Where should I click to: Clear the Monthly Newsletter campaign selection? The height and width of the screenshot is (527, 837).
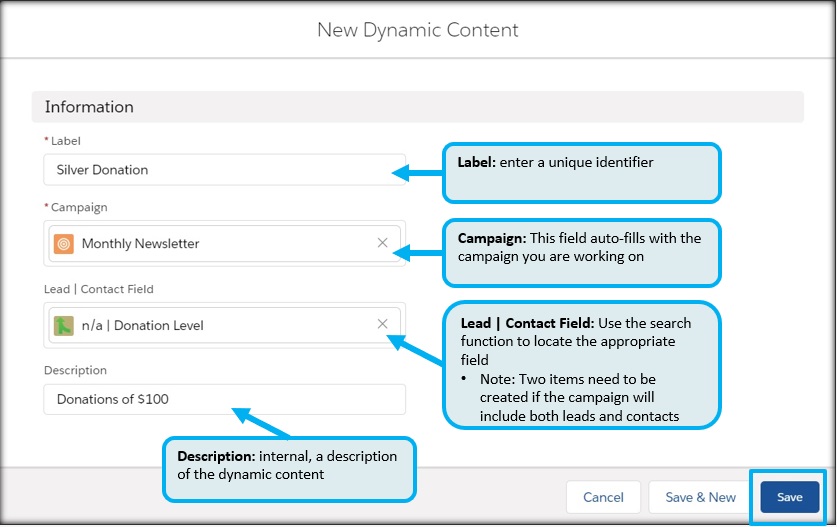[382, 243]
